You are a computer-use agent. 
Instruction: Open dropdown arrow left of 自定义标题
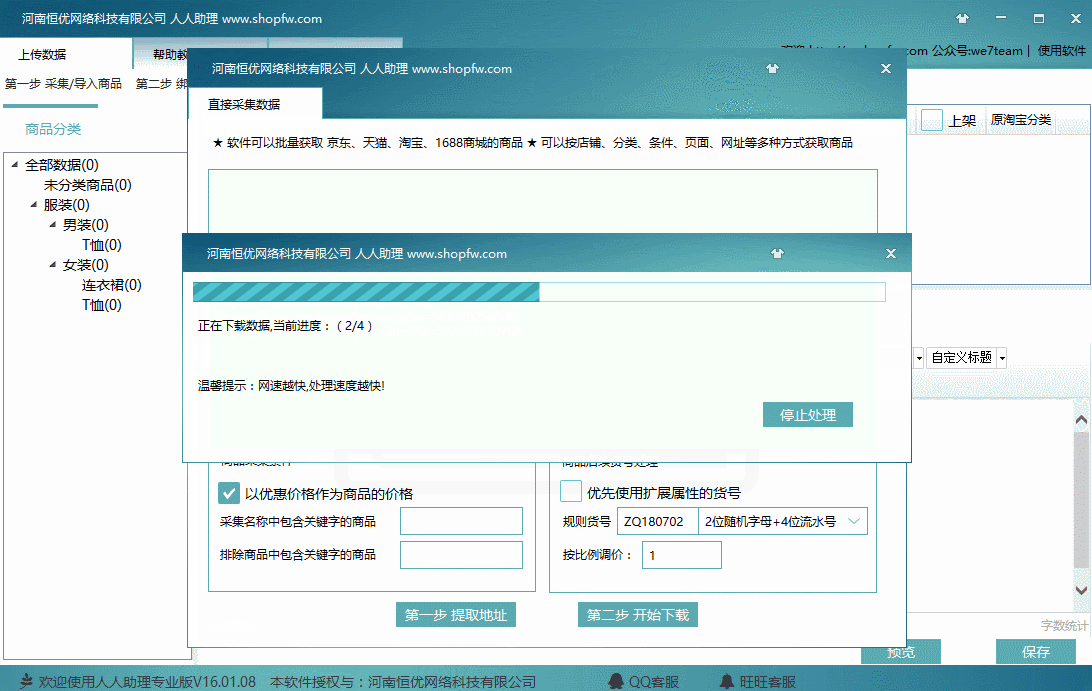pos(919,358)
